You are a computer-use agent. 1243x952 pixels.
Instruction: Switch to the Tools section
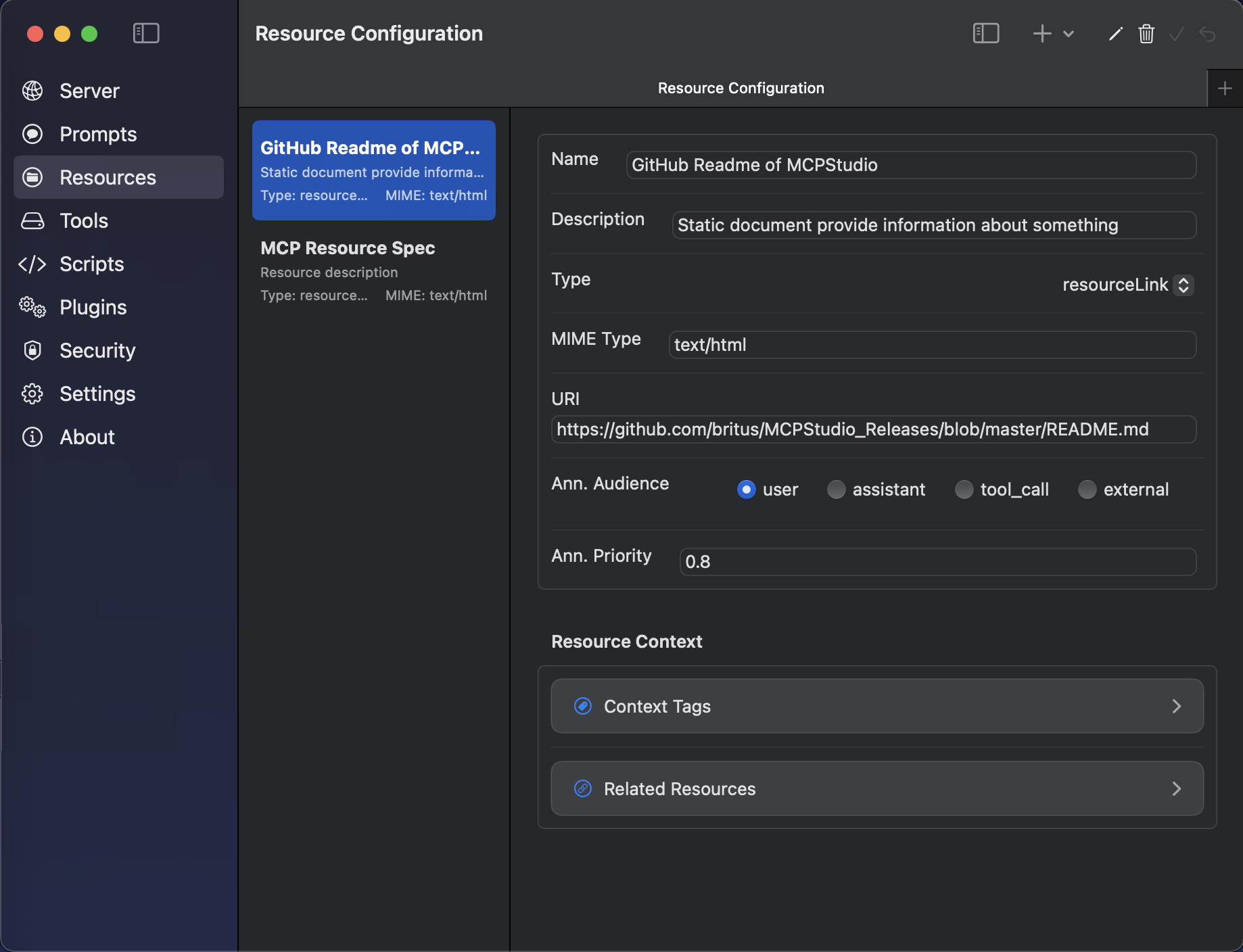click(83, 220)
